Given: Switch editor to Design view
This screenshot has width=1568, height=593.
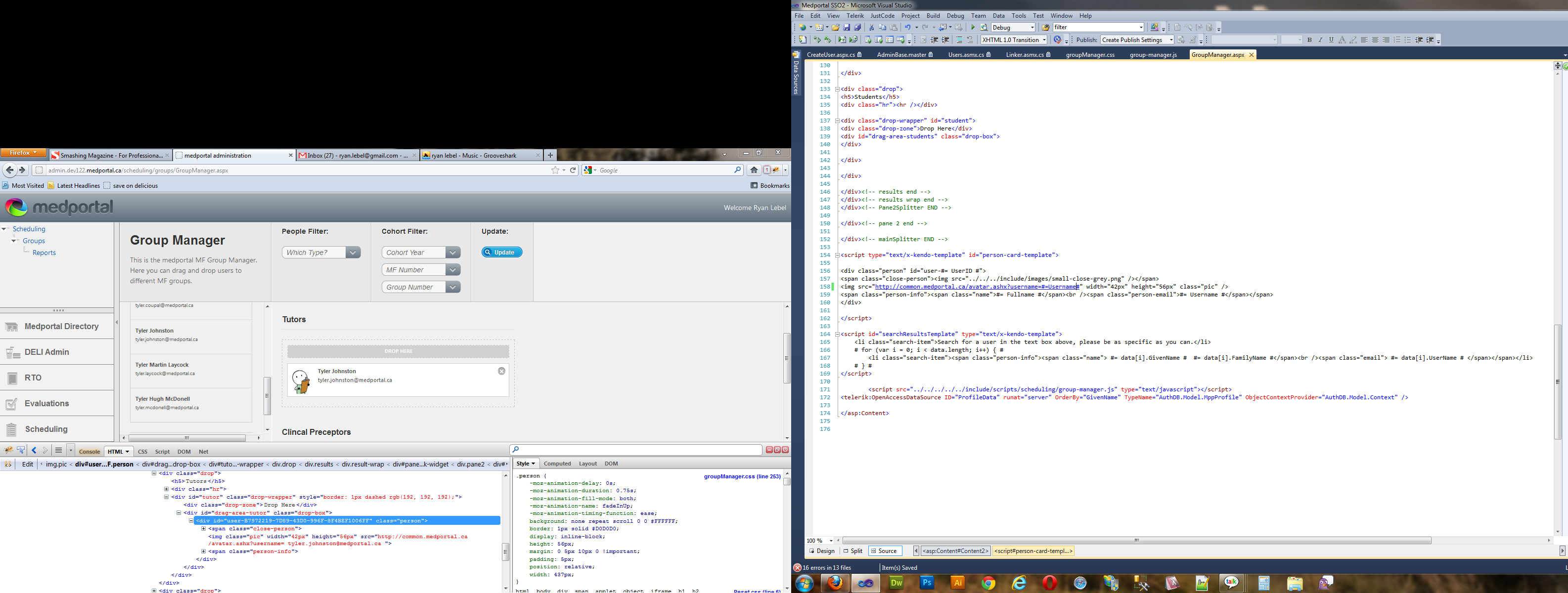Looking at the screenshot, I should 822,551.
